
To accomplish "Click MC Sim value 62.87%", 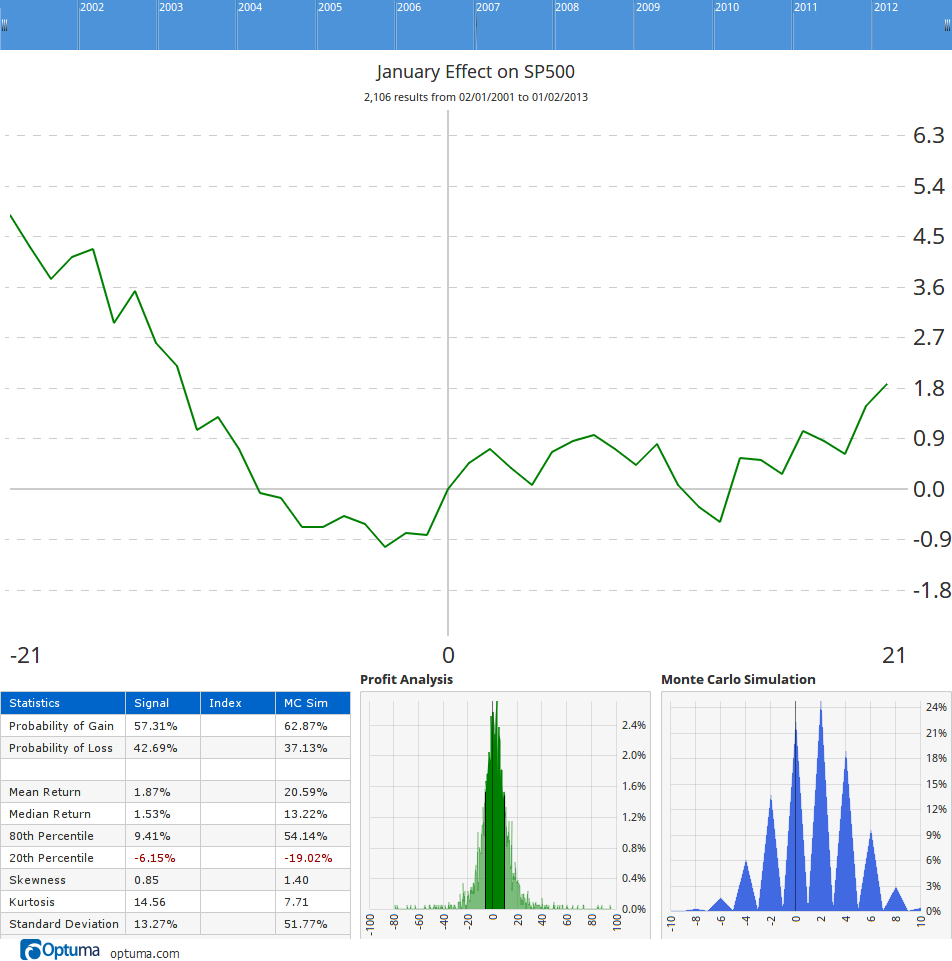I will coord(306,726).
